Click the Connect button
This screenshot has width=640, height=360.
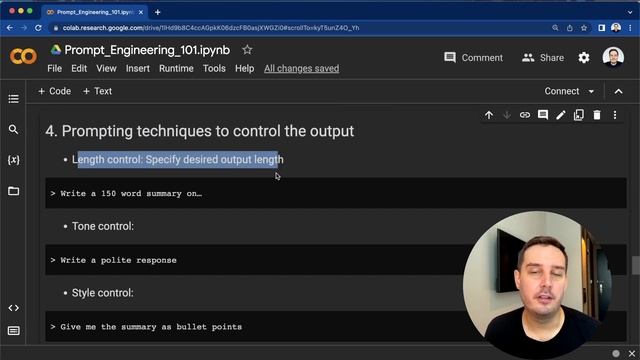(x=562, y=91)
